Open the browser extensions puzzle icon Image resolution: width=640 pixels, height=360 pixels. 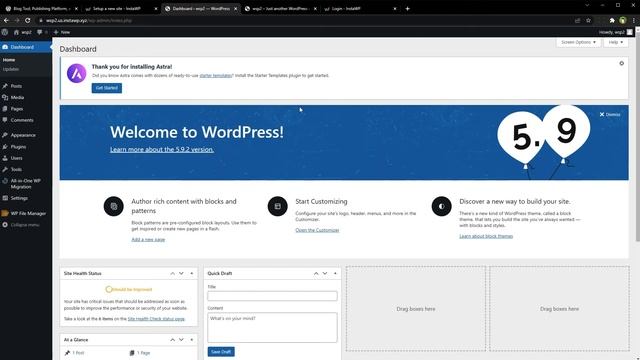click(x=612, y=20)
